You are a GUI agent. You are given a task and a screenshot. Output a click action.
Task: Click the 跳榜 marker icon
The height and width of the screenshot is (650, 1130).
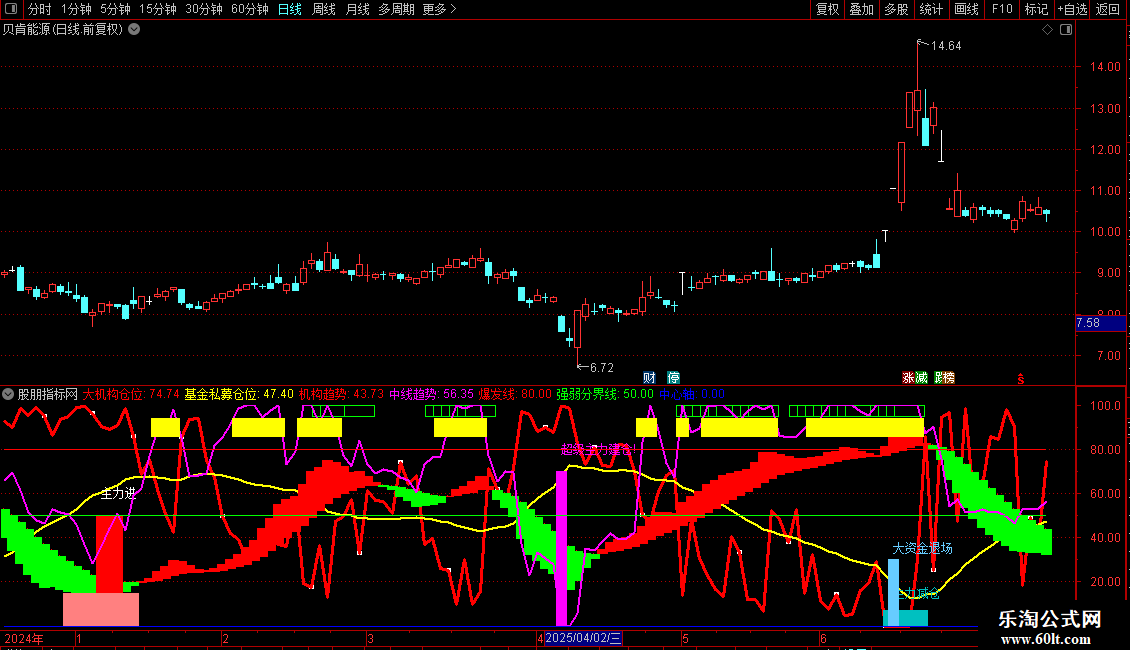pos(944,378)
